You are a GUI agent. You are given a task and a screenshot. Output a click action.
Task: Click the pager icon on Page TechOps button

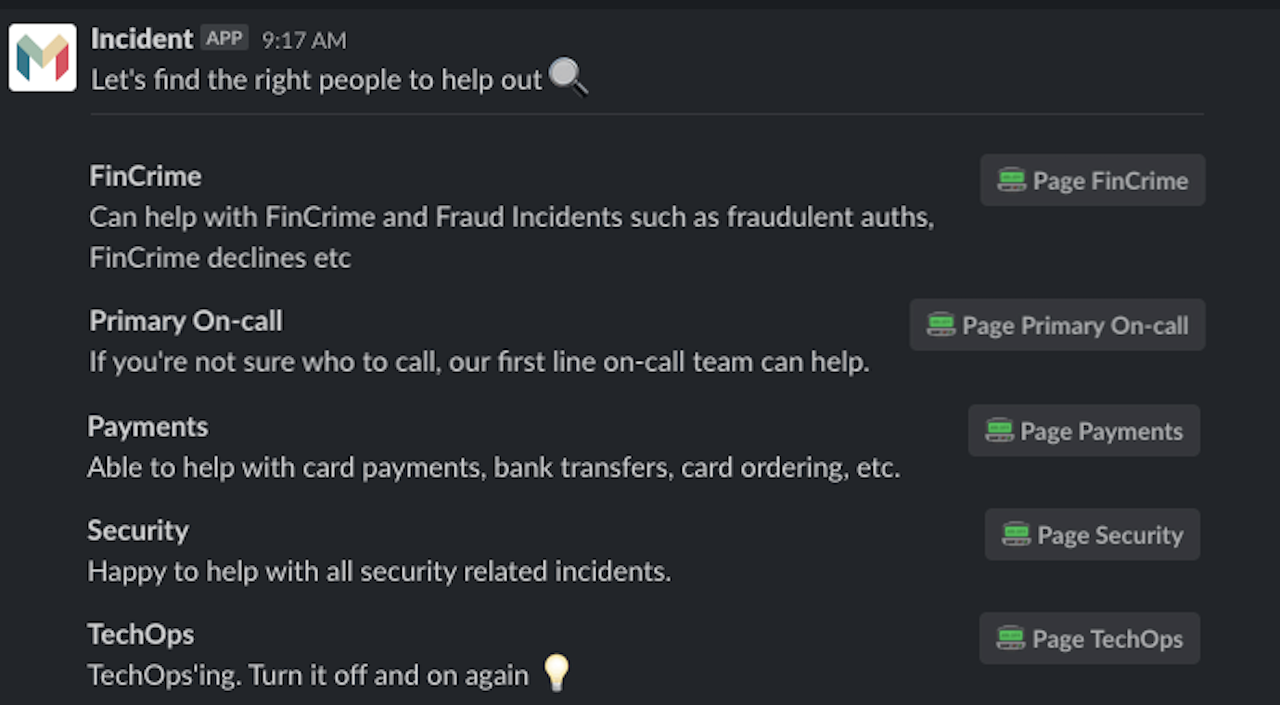pos(1010,638)
